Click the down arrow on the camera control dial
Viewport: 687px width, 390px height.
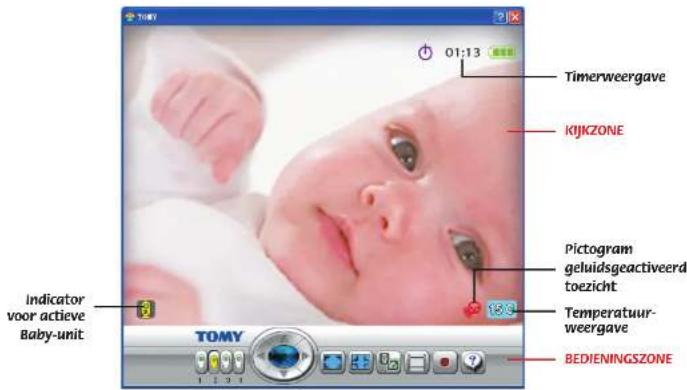pyautogui.click(x=283, y=374)
